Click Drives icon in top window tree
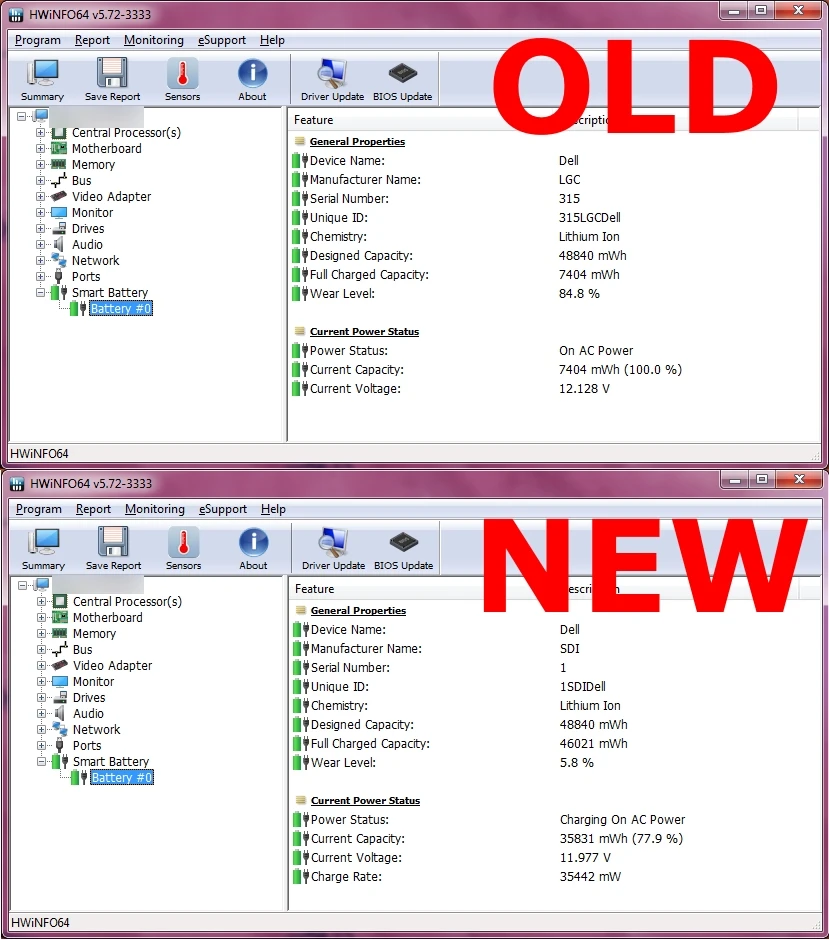The width and height of the screenshot is (829, 940). (59, 228)
